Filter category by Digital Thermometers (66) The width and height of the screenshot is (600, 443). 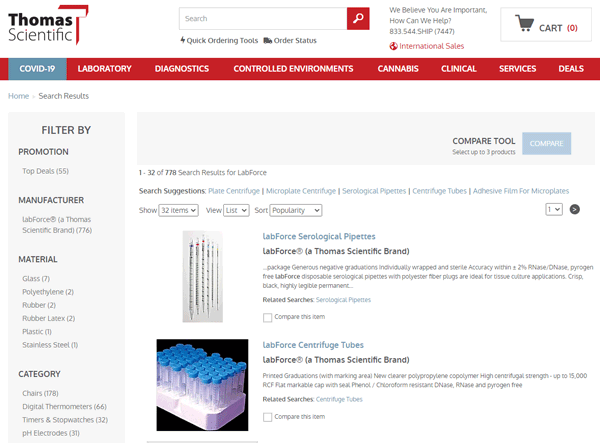coord(64,407)
